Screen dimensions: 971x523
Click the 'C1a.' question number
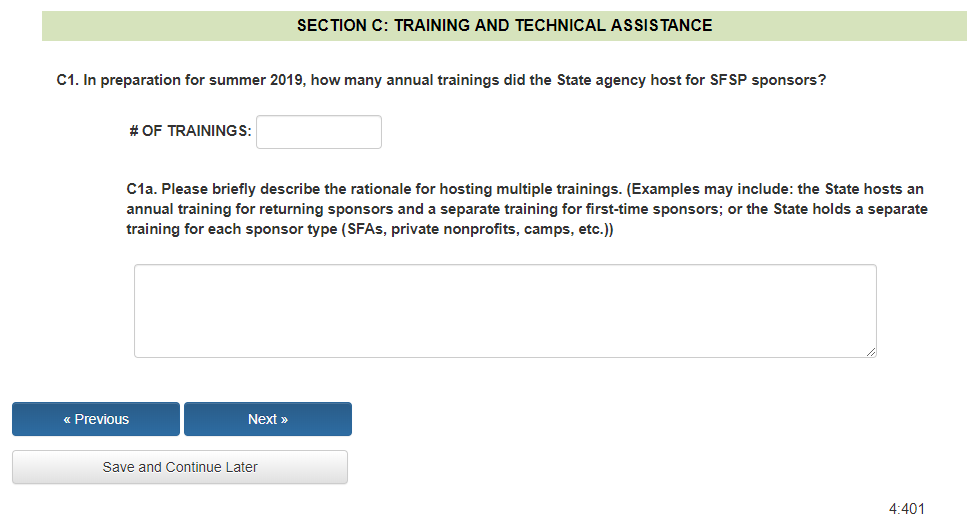pyautogui.click(x=141, y=189)
